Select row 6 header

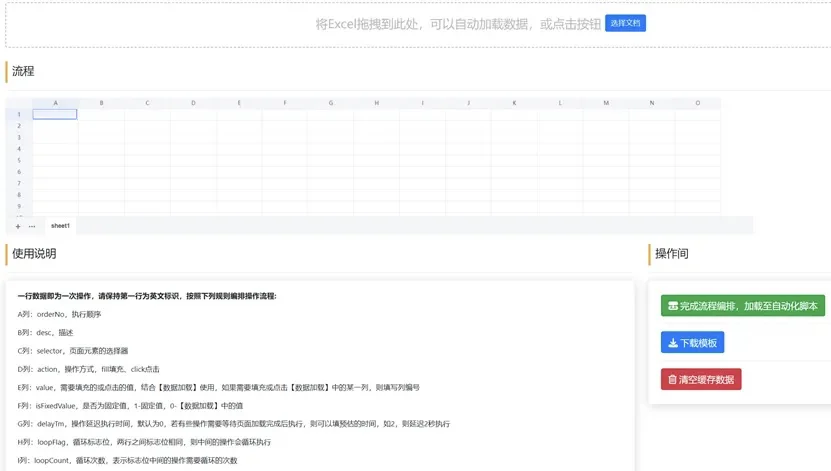click(19, 172)
